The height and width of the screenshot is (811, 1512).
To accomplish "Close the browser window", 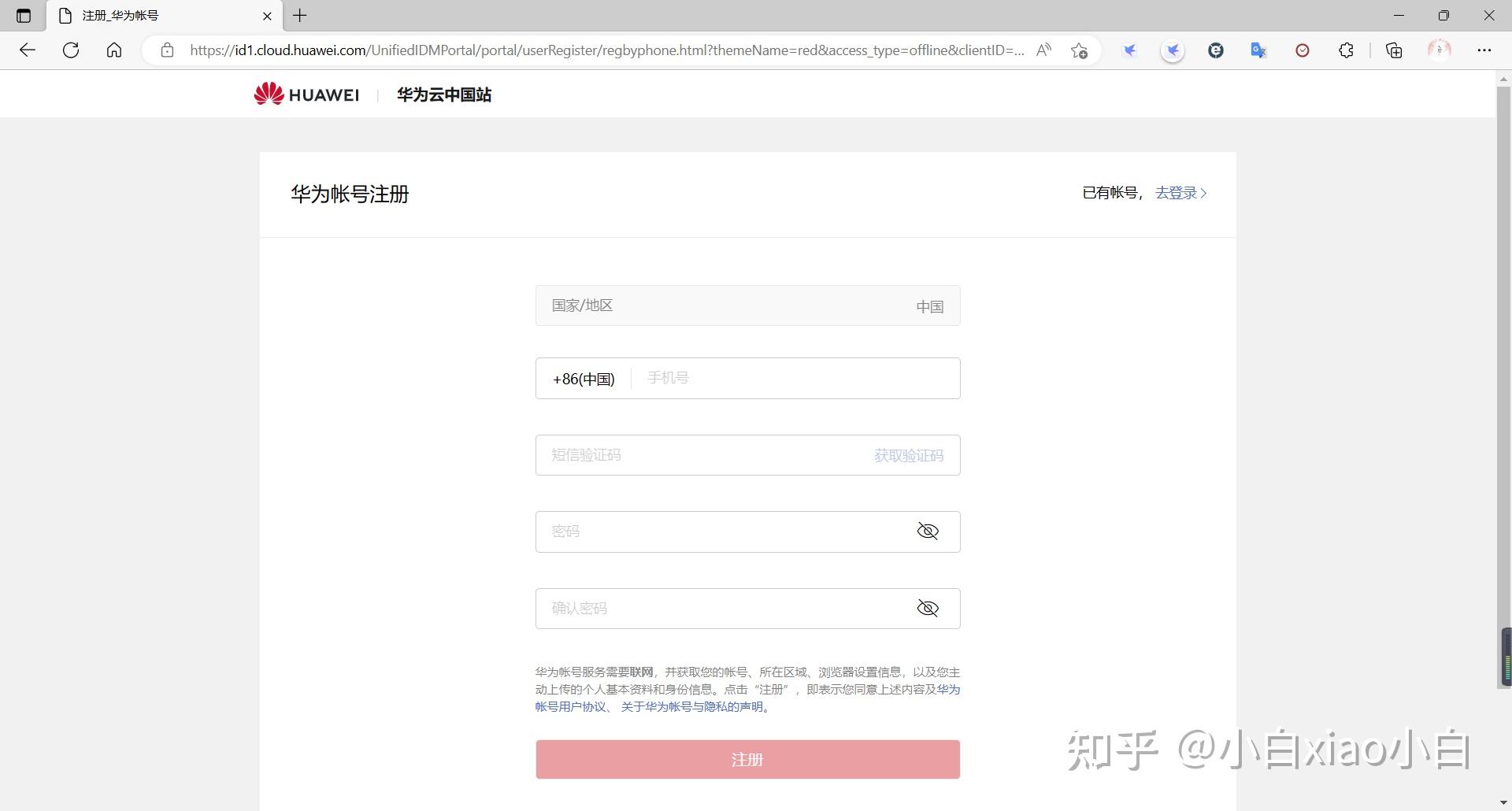I will point(1488,16).
